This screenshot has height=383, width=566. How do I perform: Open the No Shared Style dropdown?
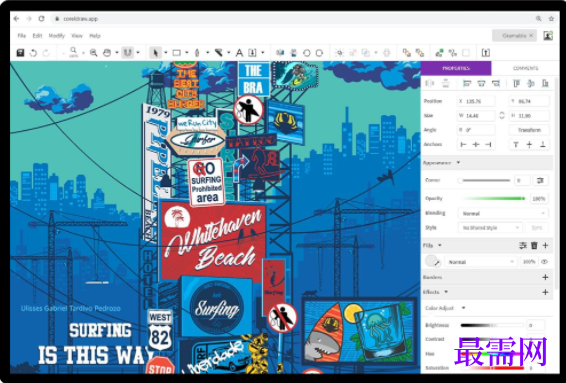(x=490, y=228)
